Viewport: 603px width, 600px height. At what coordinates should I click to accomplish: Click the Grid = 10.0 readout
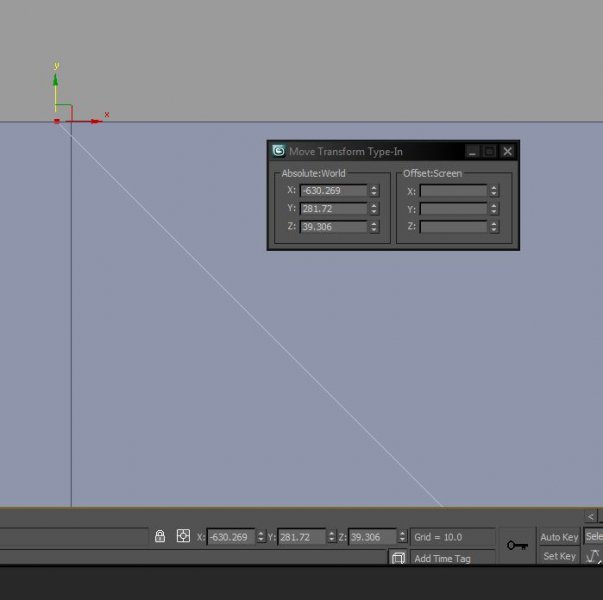click(453, 537)
